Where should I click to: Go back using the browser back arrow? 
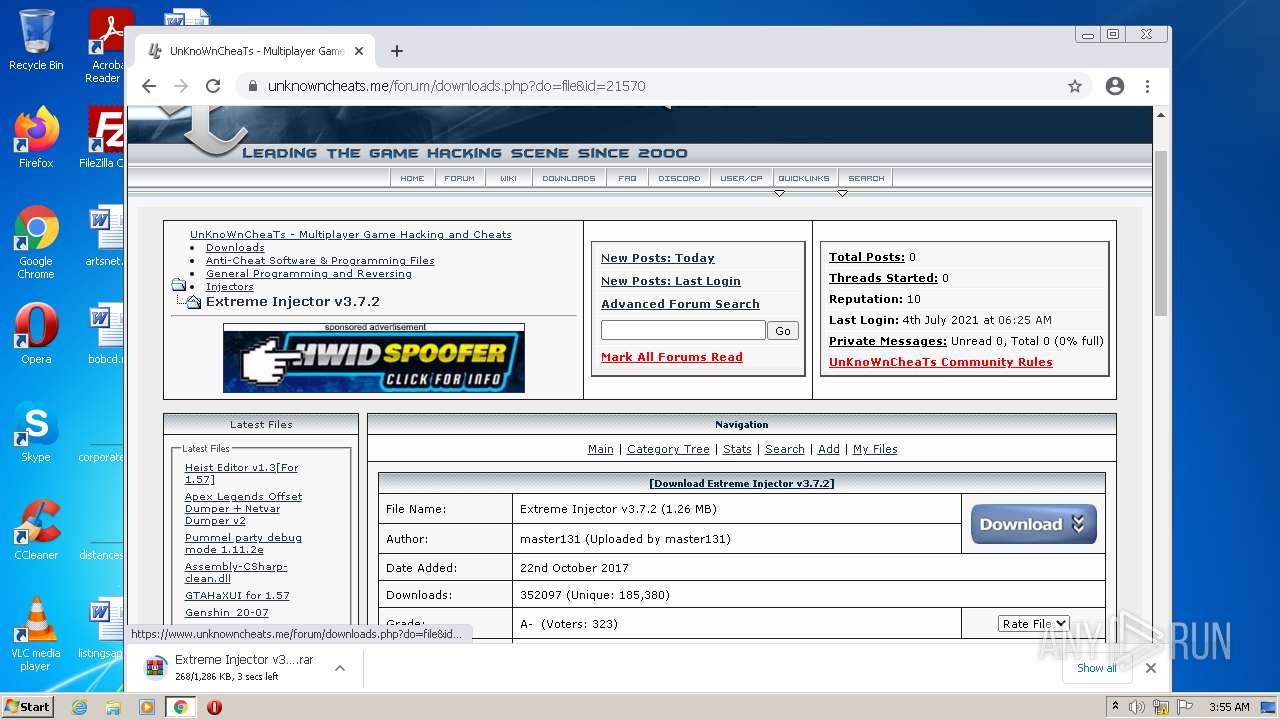pyautogui.click(x=149, y=86)
